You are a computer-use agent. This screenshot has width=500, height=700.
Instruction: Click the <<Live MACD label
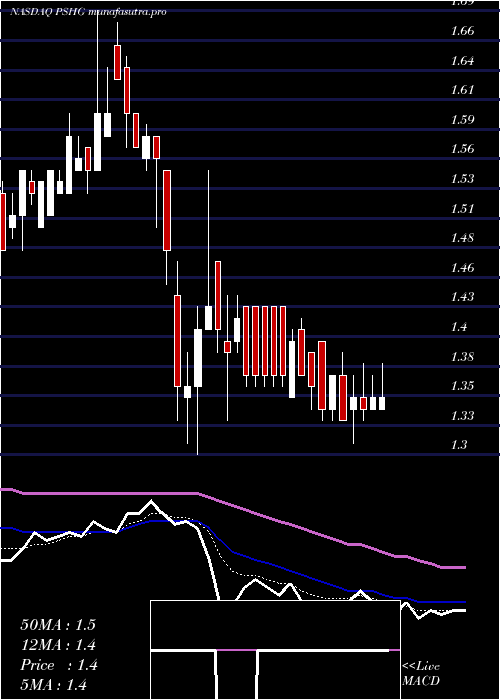[421, 673]
